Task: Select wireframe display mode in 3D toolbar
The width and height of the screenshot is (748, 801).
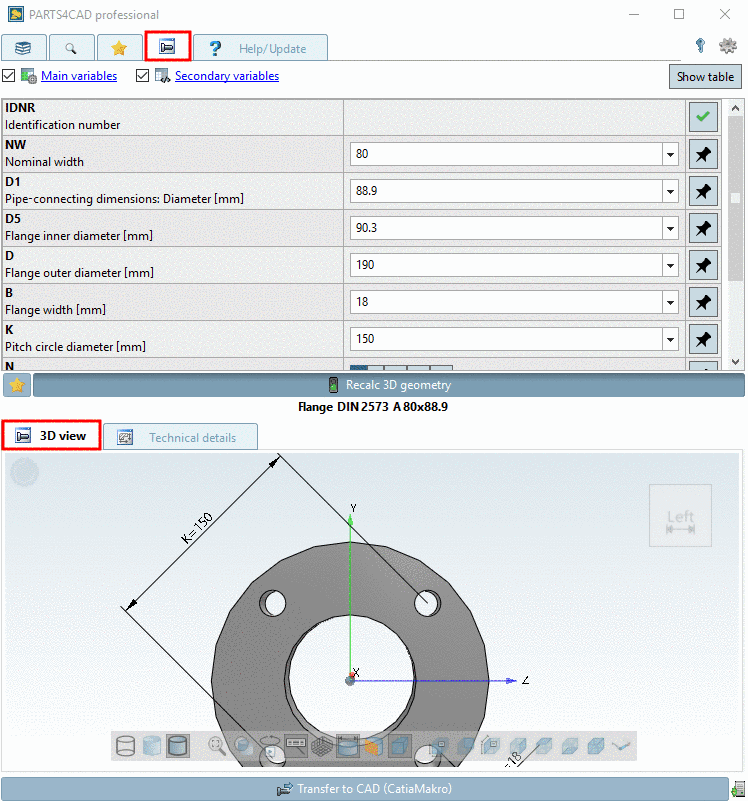Action: point(126,746)
